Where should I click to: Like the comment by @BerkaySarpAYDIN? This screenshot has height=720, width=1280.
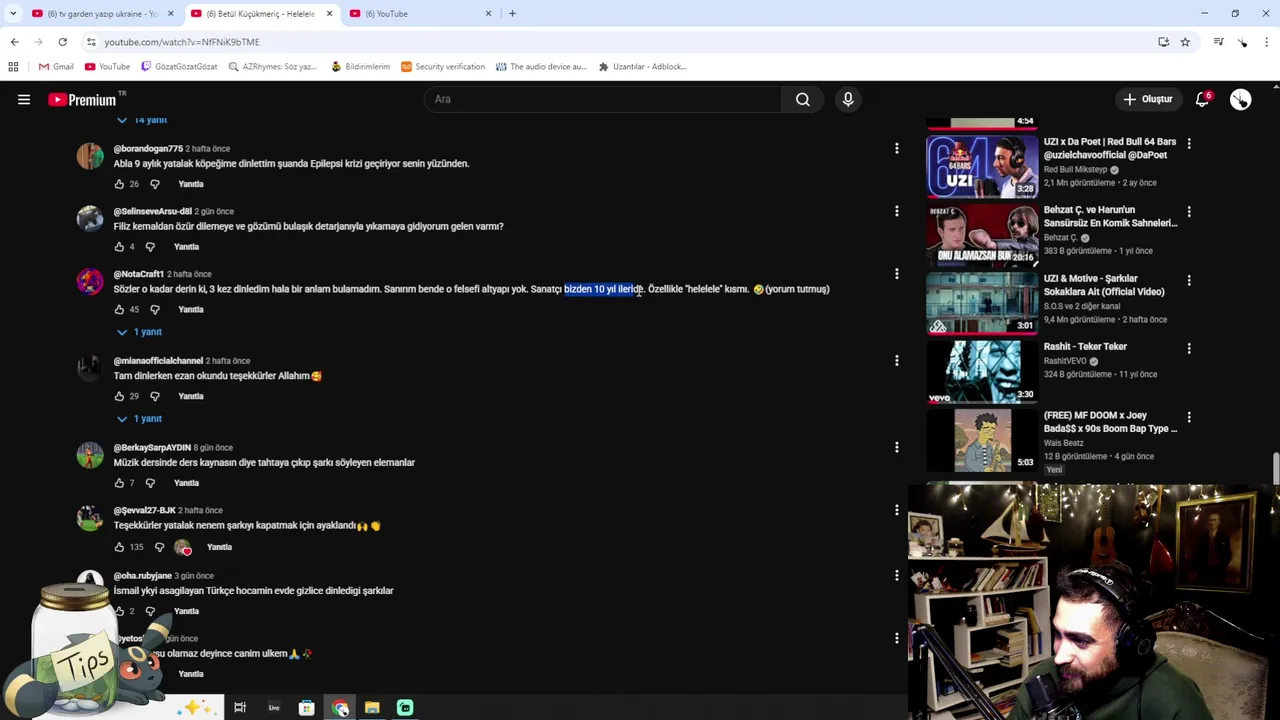click(x=119, y=483)
